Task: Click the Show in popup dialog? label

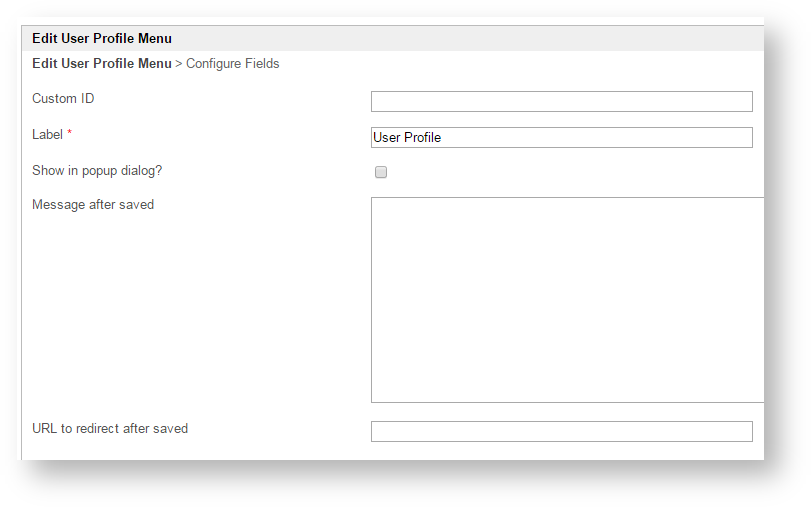Action: tap(97, 171)
